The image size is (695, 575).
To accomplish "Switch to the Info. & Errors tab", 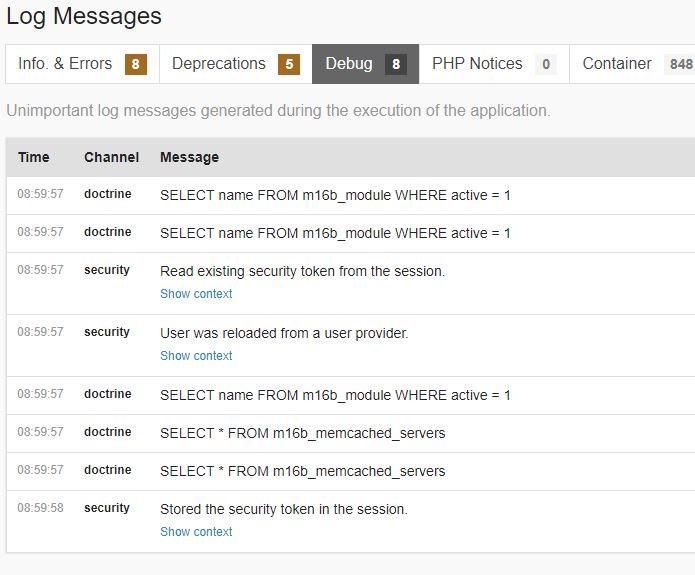I will click(x=65, y=64).
